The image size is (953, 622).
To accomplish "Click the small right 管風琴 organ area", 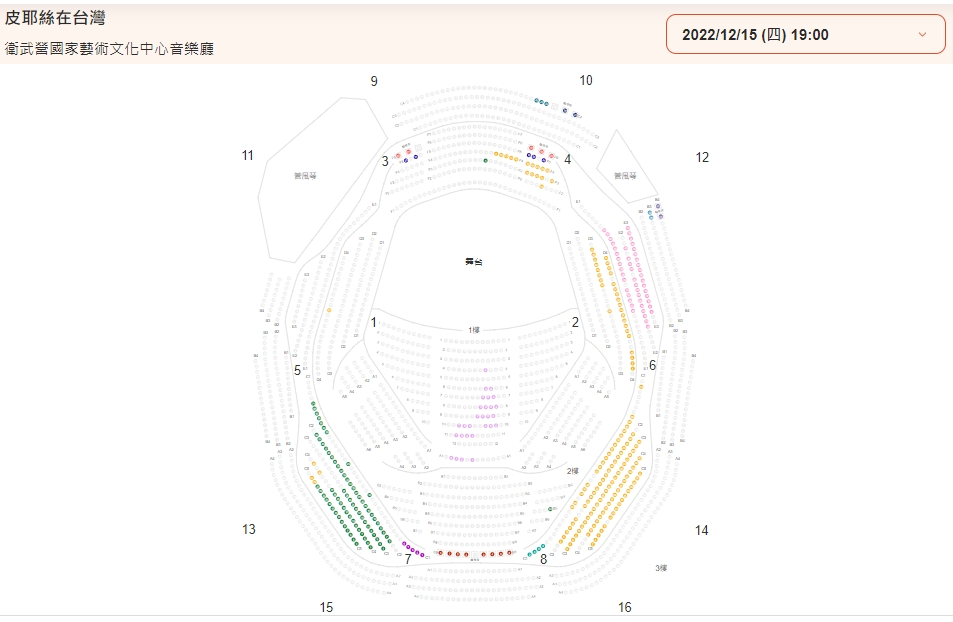I will [x=626, y=167].
